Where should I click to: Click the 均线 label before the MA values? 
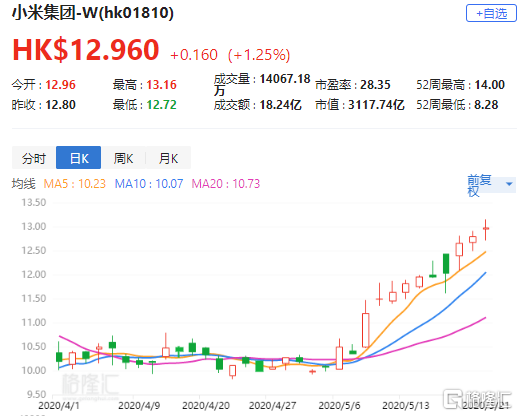24,184
